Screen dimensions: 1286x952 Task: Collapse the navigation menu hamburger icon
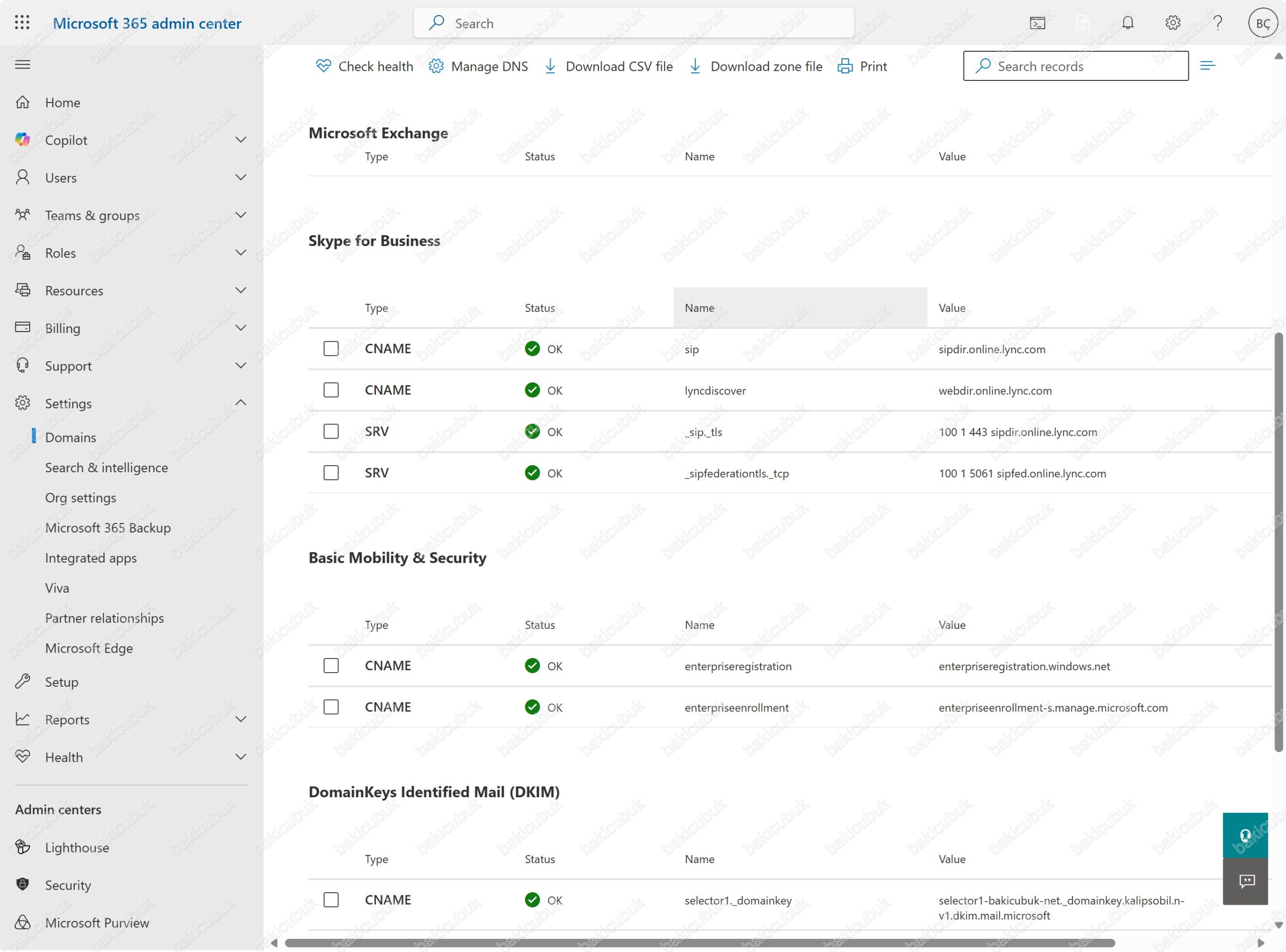(x=23, y=64)
